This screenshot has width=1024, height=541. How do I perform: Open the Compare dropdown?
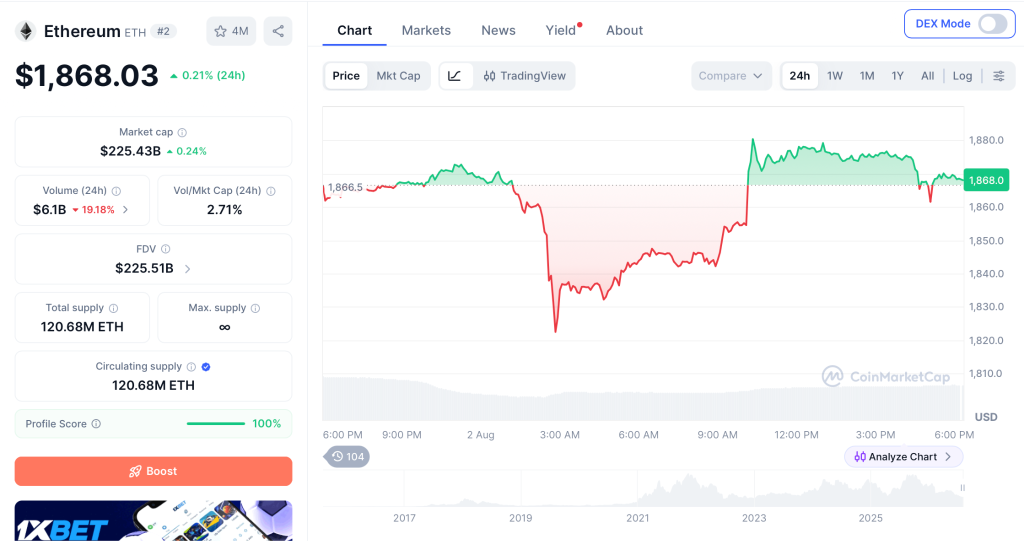coord(731,76)
